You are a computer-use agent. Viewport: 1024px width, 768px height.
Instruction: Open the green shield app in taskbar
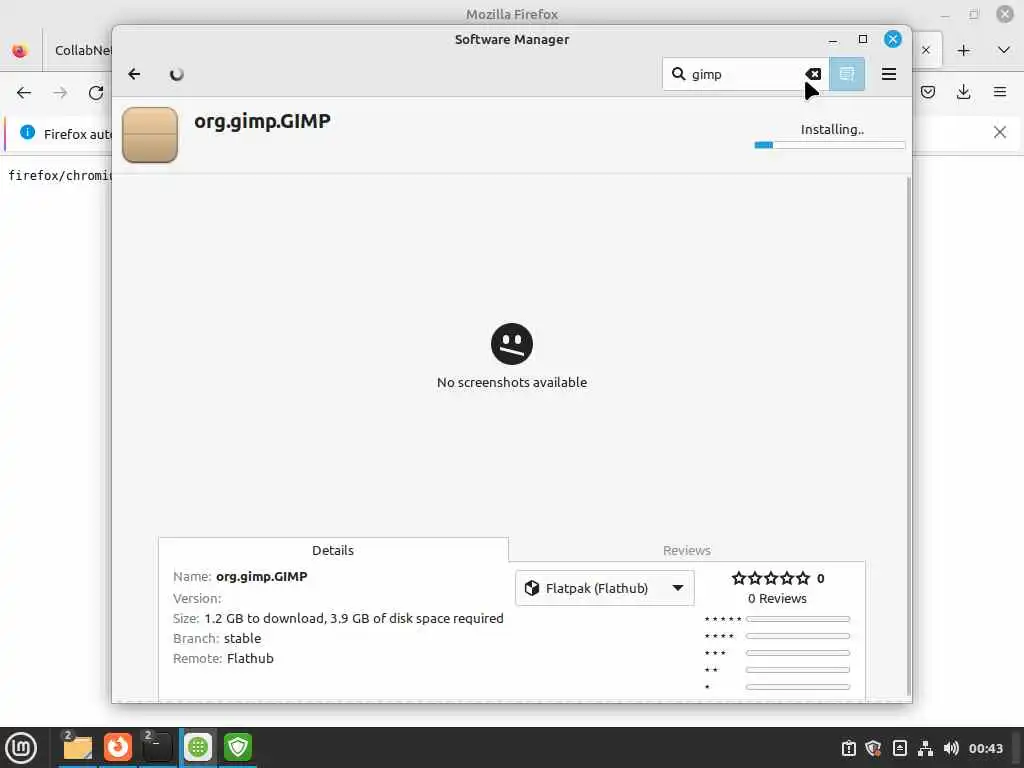[238, 747]
